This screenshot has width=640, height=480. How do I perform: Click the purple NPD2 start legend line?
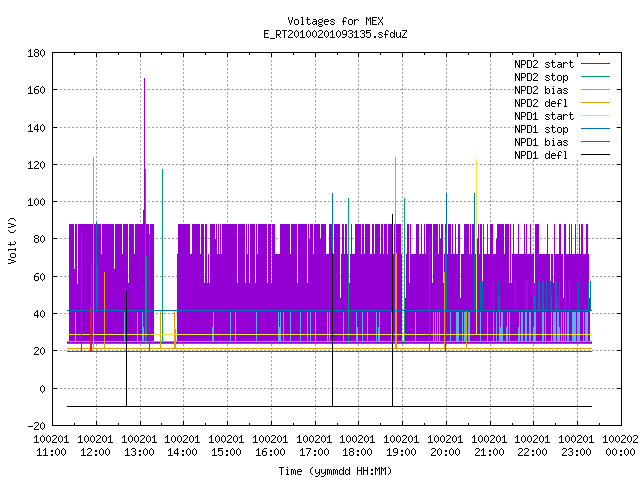tap(595, 64)
